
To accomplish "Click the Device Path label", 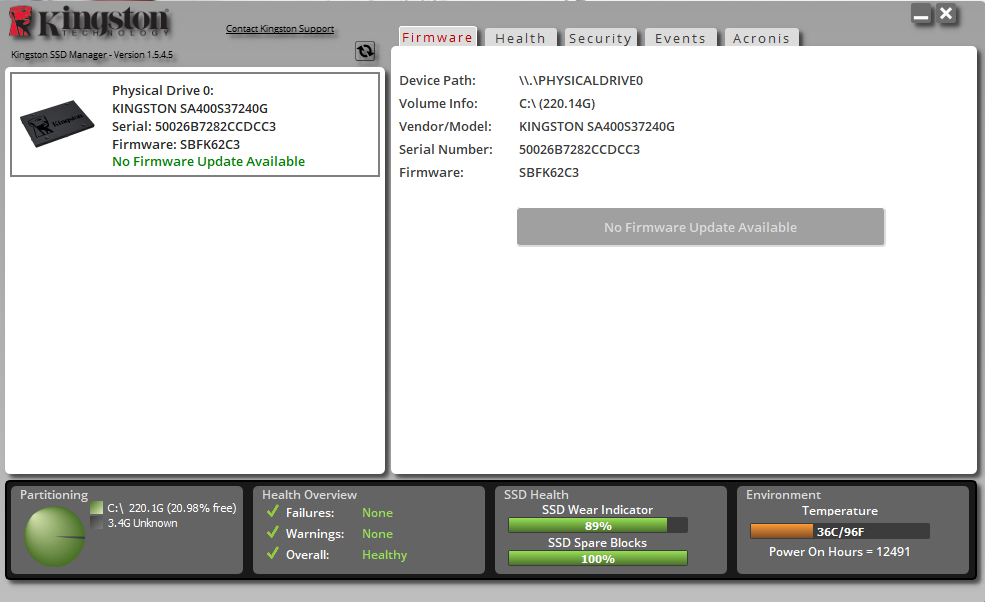I will point(438,80).
